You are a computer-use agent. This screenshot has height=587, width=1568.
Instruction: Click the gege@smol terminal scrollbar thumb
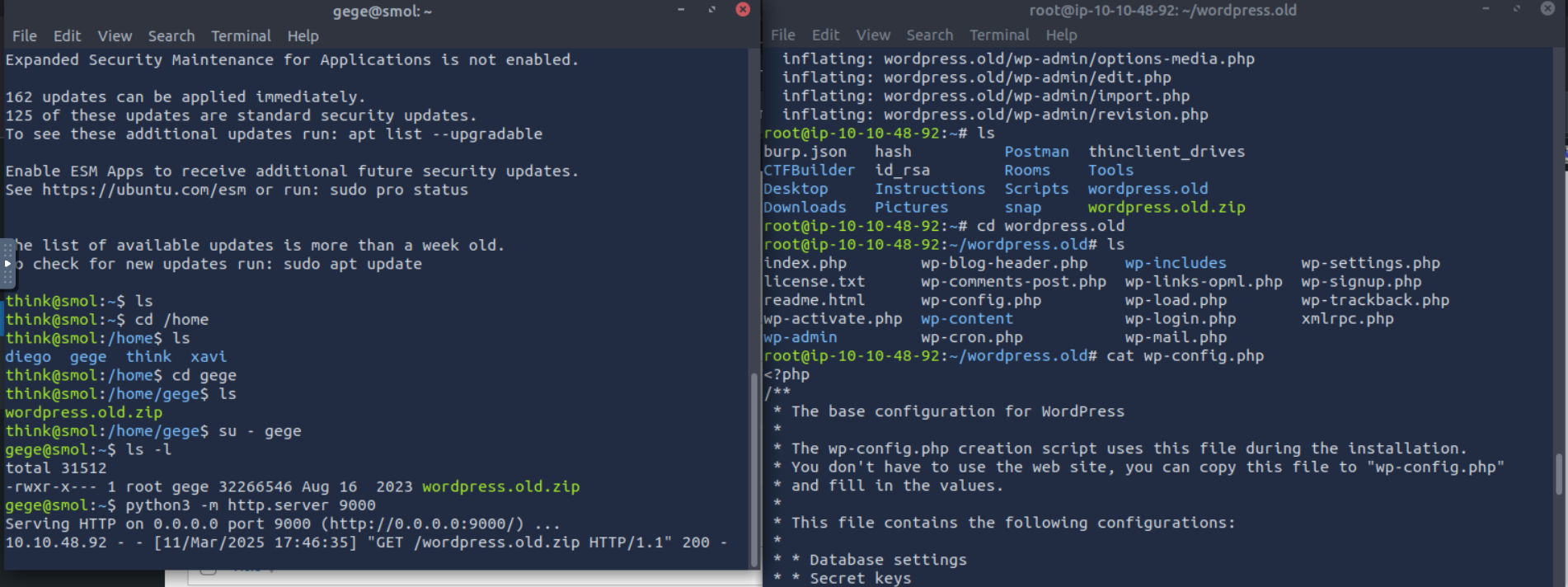coord(753,470)
